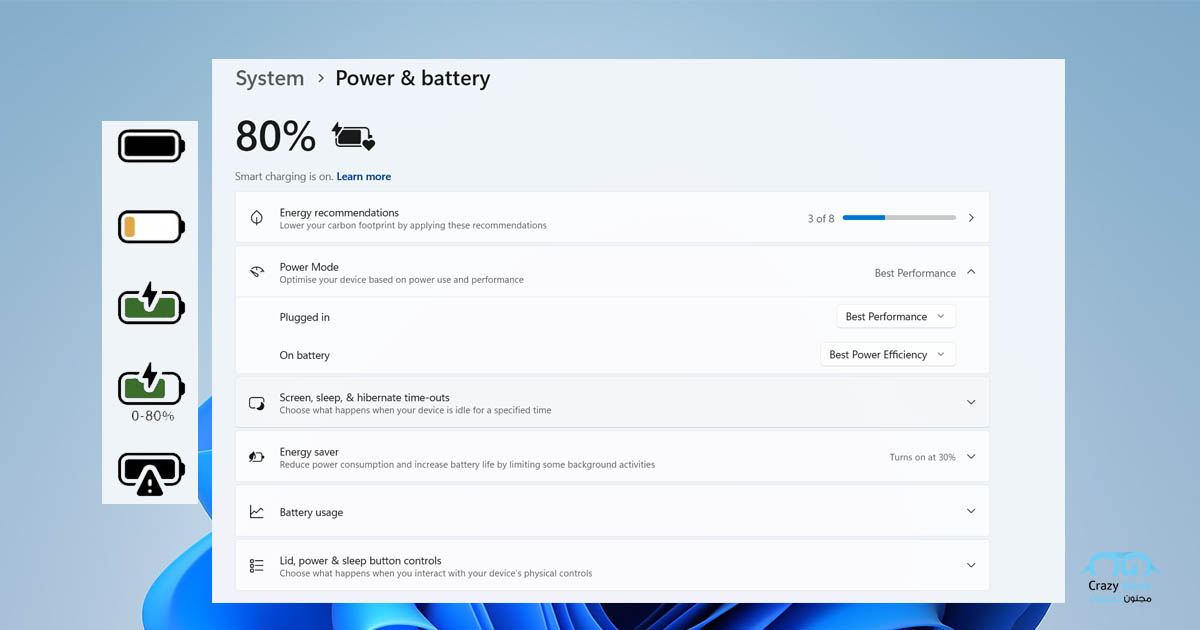The width and height of the screenshot is (1200, 630).
Task: Open the Learn more link about smart charging
Action: click(364, 177)
